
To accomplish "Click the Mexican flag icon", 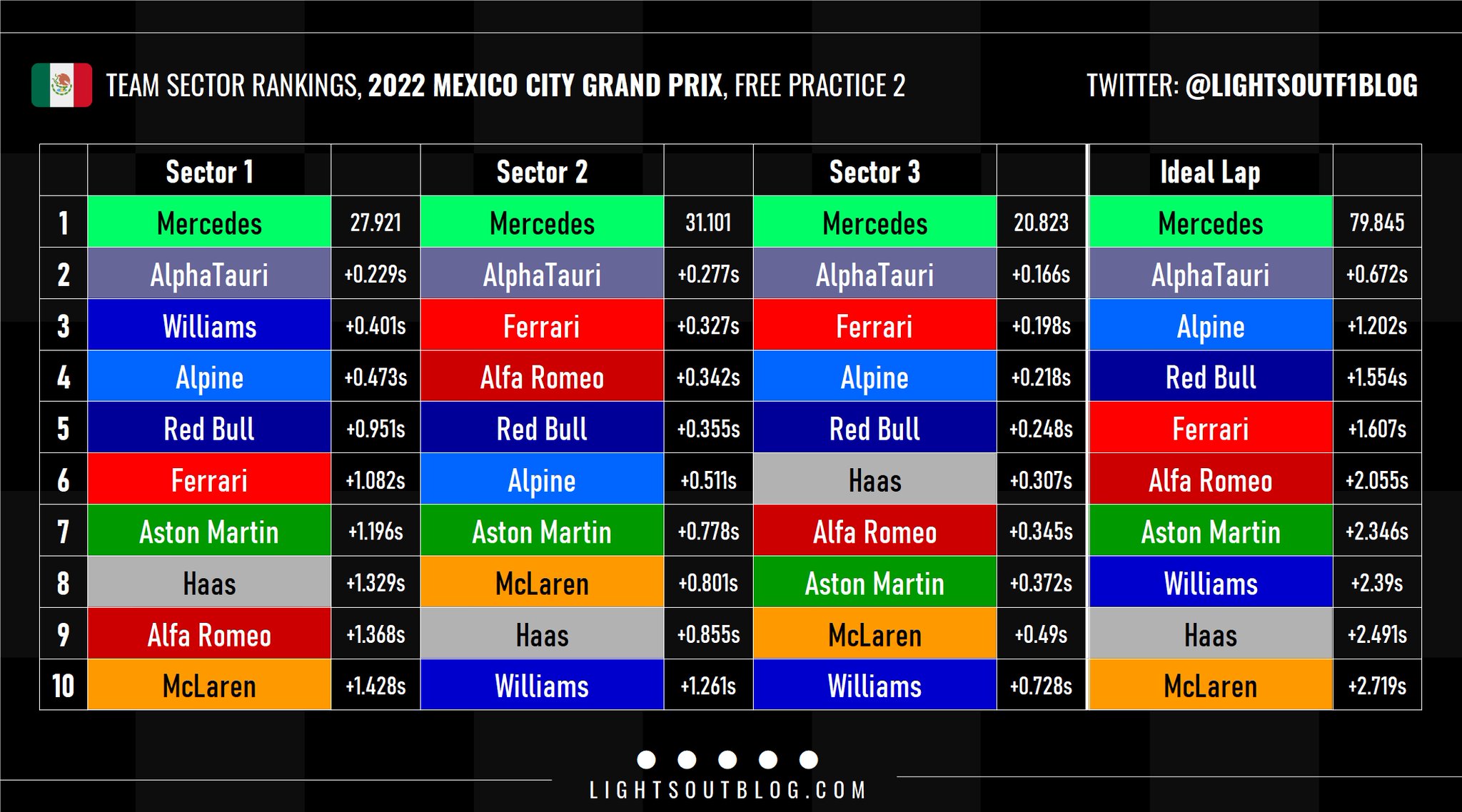I will [x=61, y=85].
